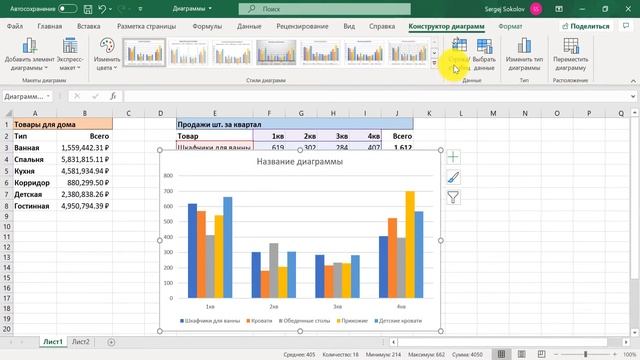The image size is (640, 360).
Task: Open Chart Filters funnel button
Action: [x=453, y=197]
